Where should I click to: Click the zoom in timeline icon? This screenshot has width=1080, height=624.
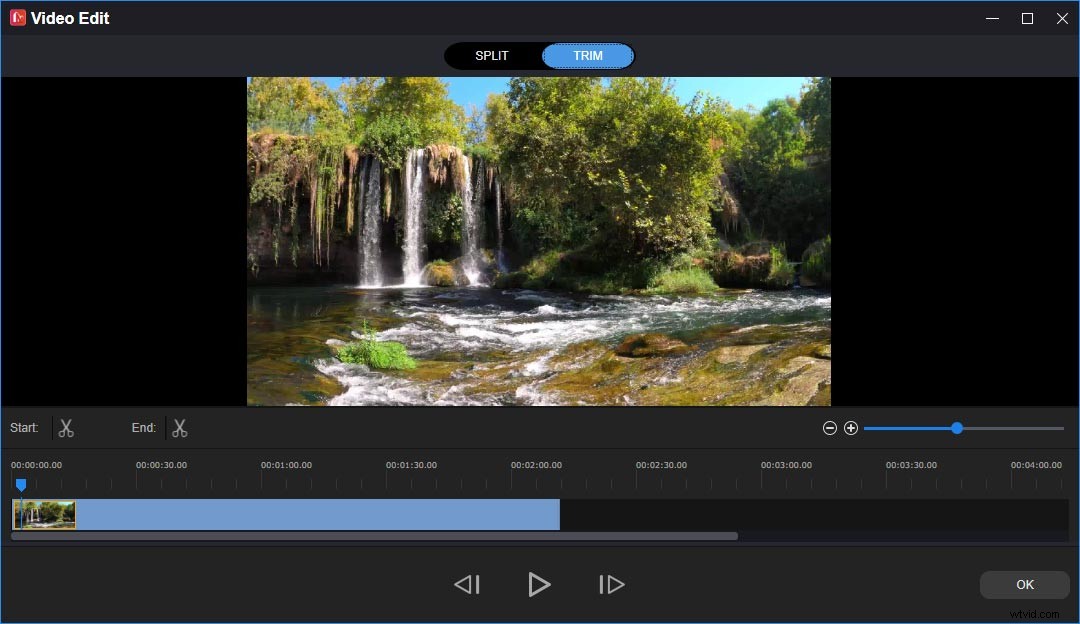(x=851, y=427)
